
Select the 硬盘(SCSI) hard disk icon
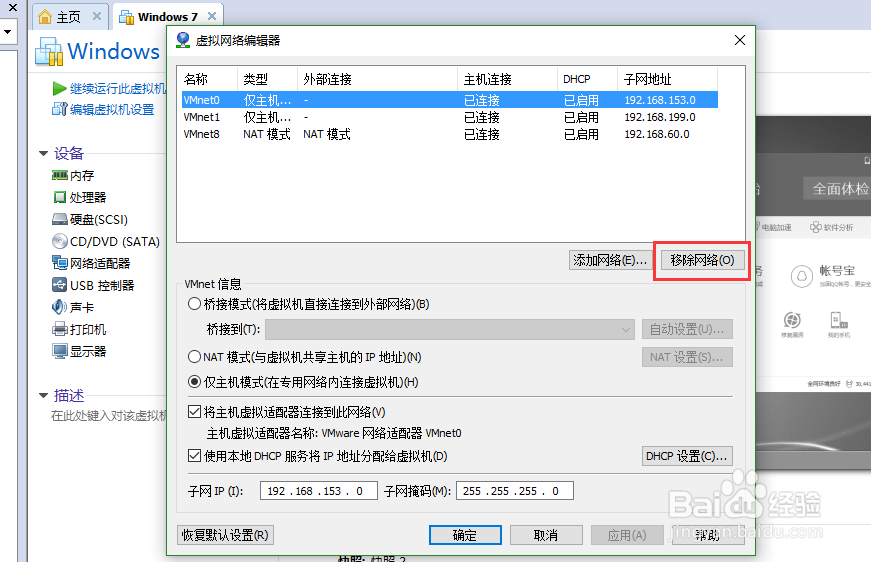(59, 219)
